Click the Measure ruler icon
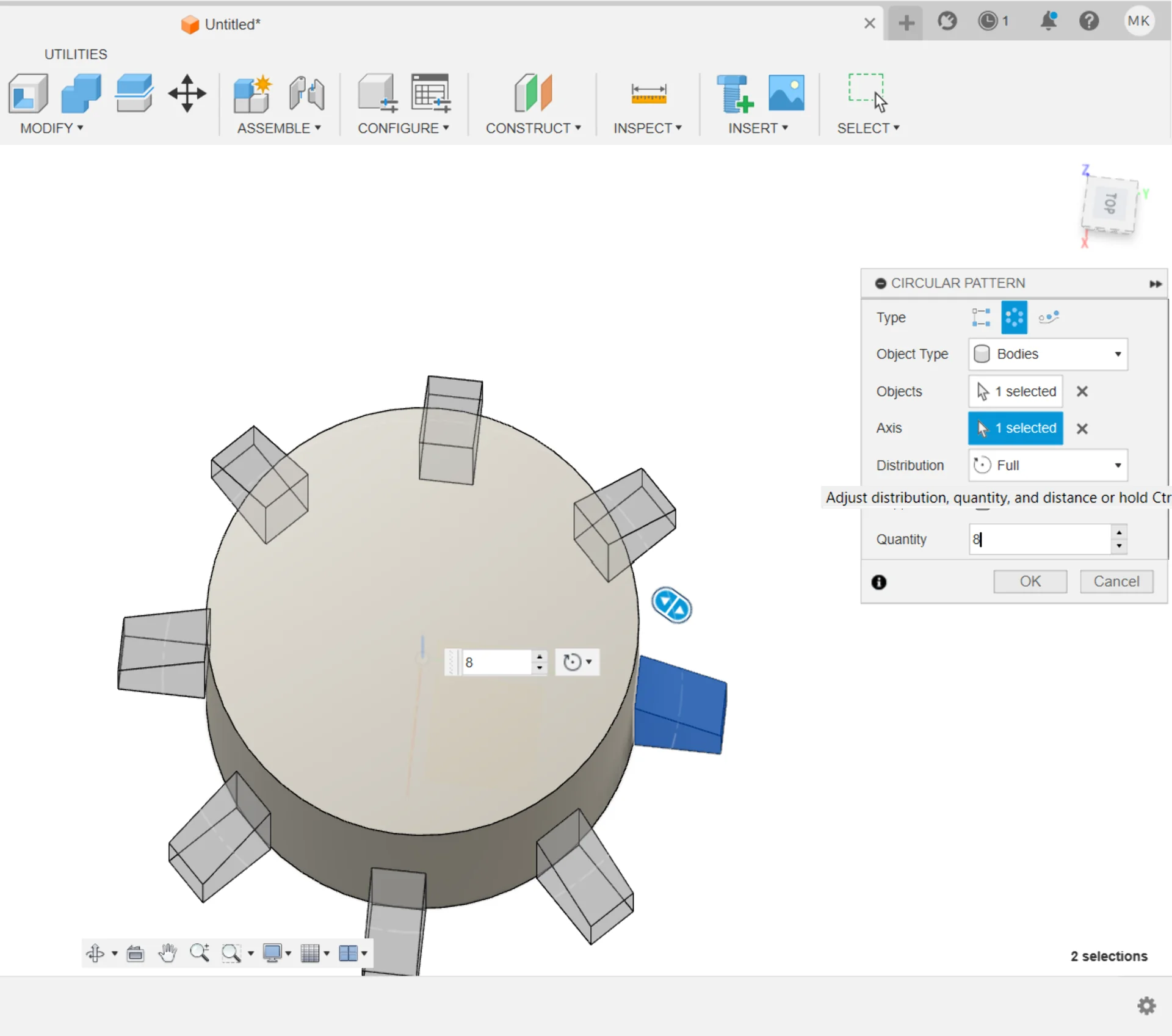 648,94
